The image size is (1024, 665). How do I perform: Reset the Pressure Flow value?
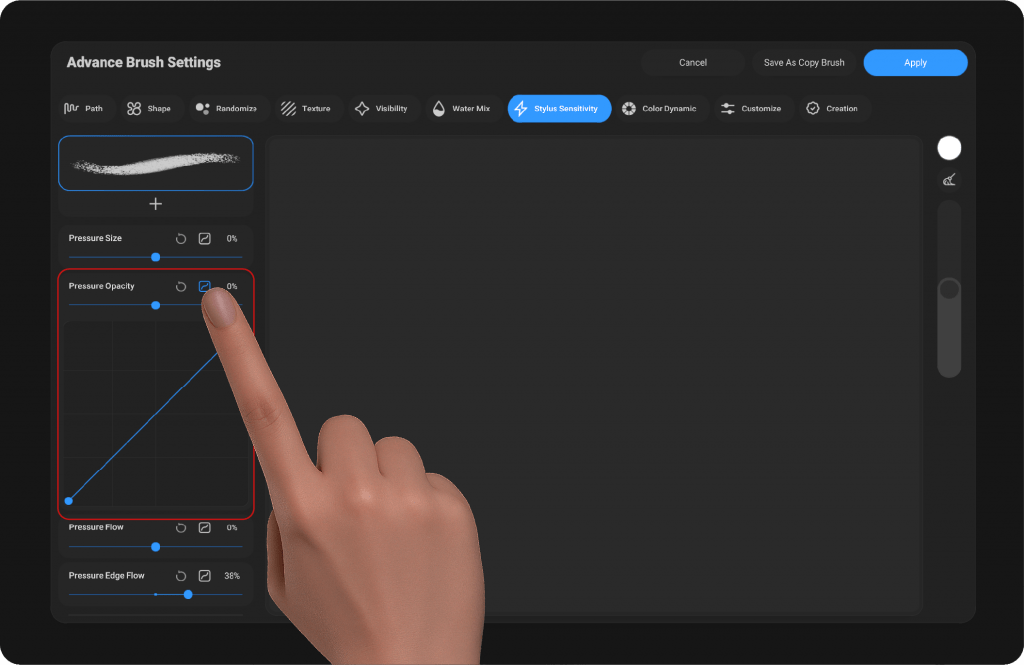[181, 528]
